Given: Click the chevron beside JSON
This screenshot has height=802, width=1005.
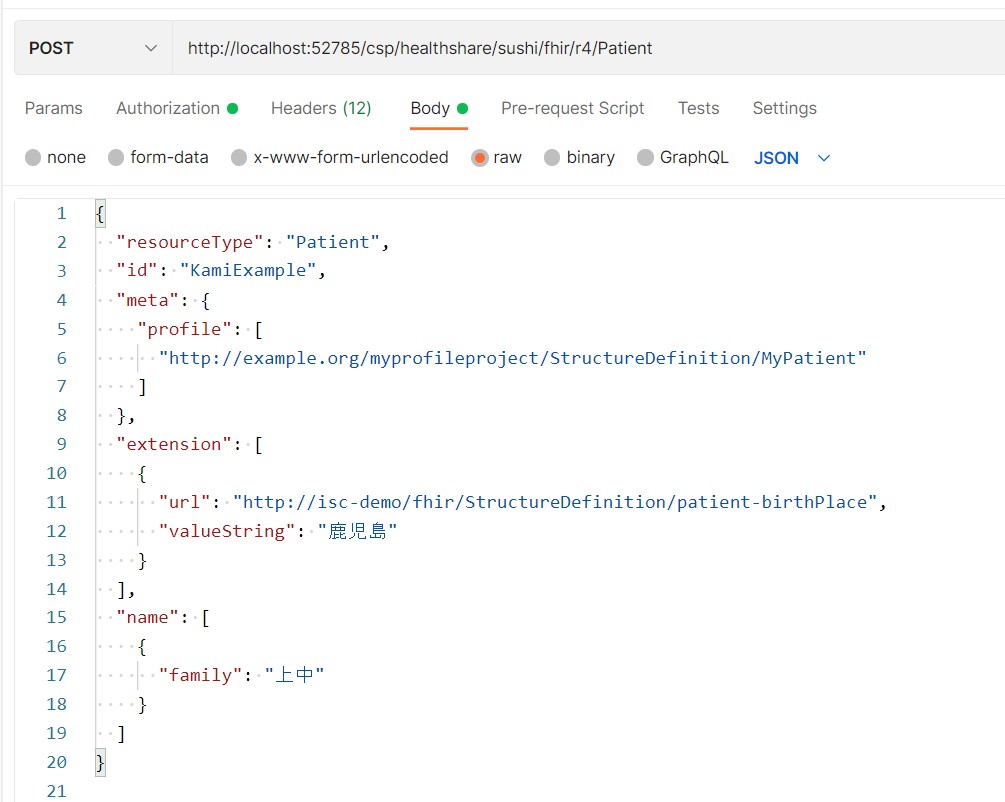Looking at the screenshot, I should pos(824,158).
